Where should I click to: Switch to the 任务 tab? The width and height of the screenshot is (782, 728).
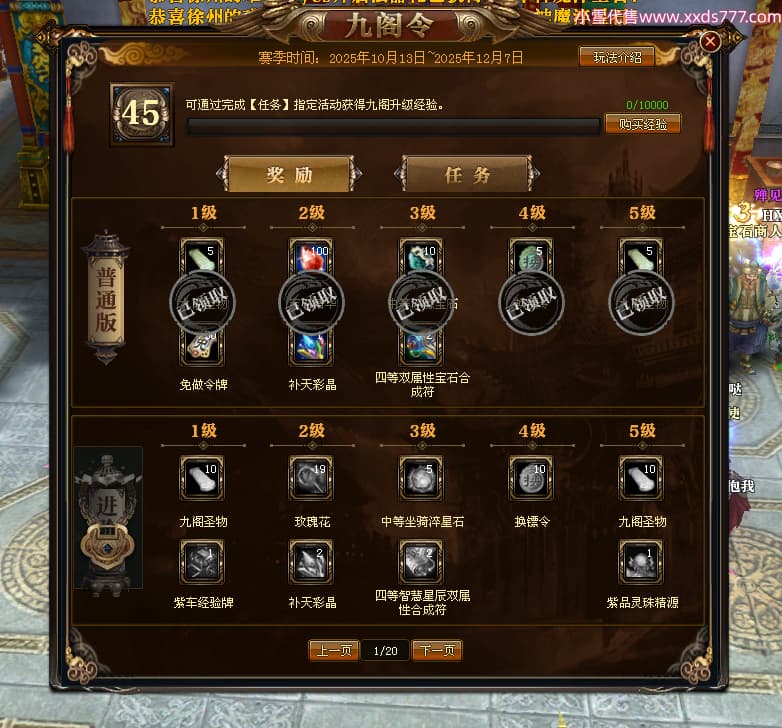click(x=467, y=174)
